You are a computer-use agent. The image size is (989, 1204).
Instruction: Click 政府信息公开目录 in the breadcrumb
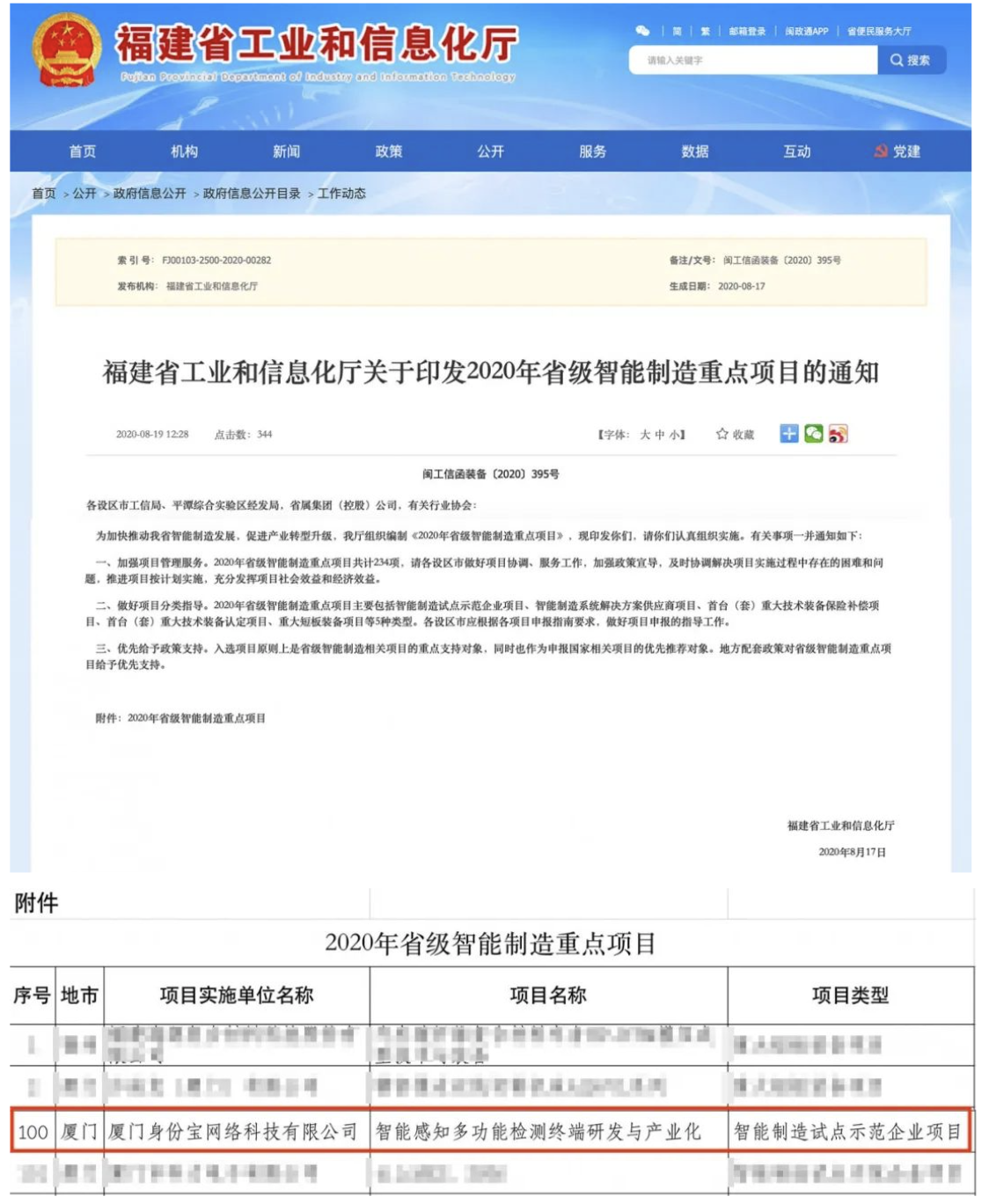tap(252, 194)
